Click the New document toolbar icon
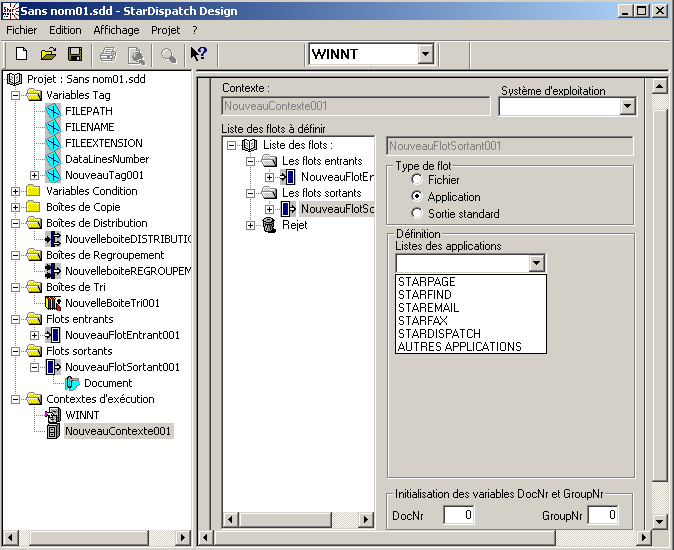Image resolution: width=674 pixels, height=550 pixels. (x=20, y=54)
